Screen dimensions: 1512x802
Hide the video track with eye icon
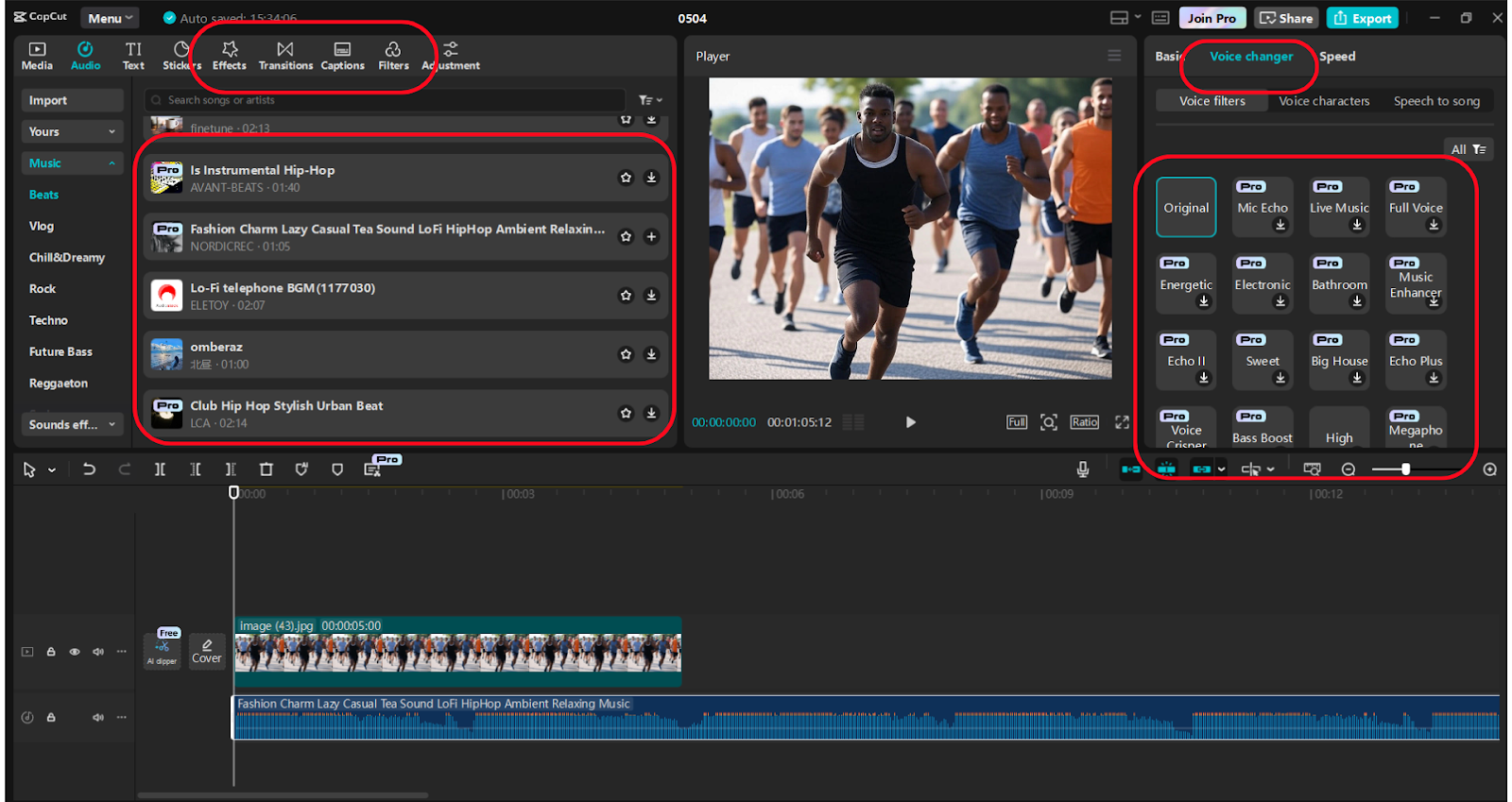75,652
